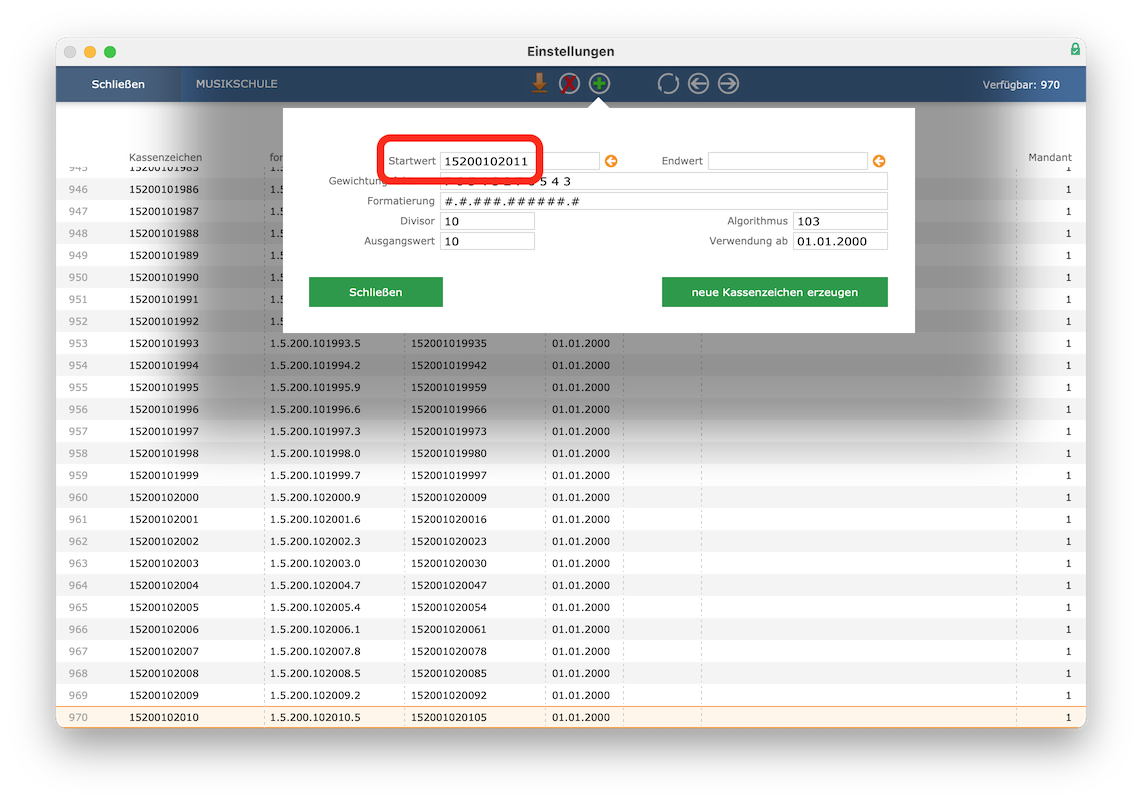
Task: Click the Formatierung input field
Action: [664, 201]
